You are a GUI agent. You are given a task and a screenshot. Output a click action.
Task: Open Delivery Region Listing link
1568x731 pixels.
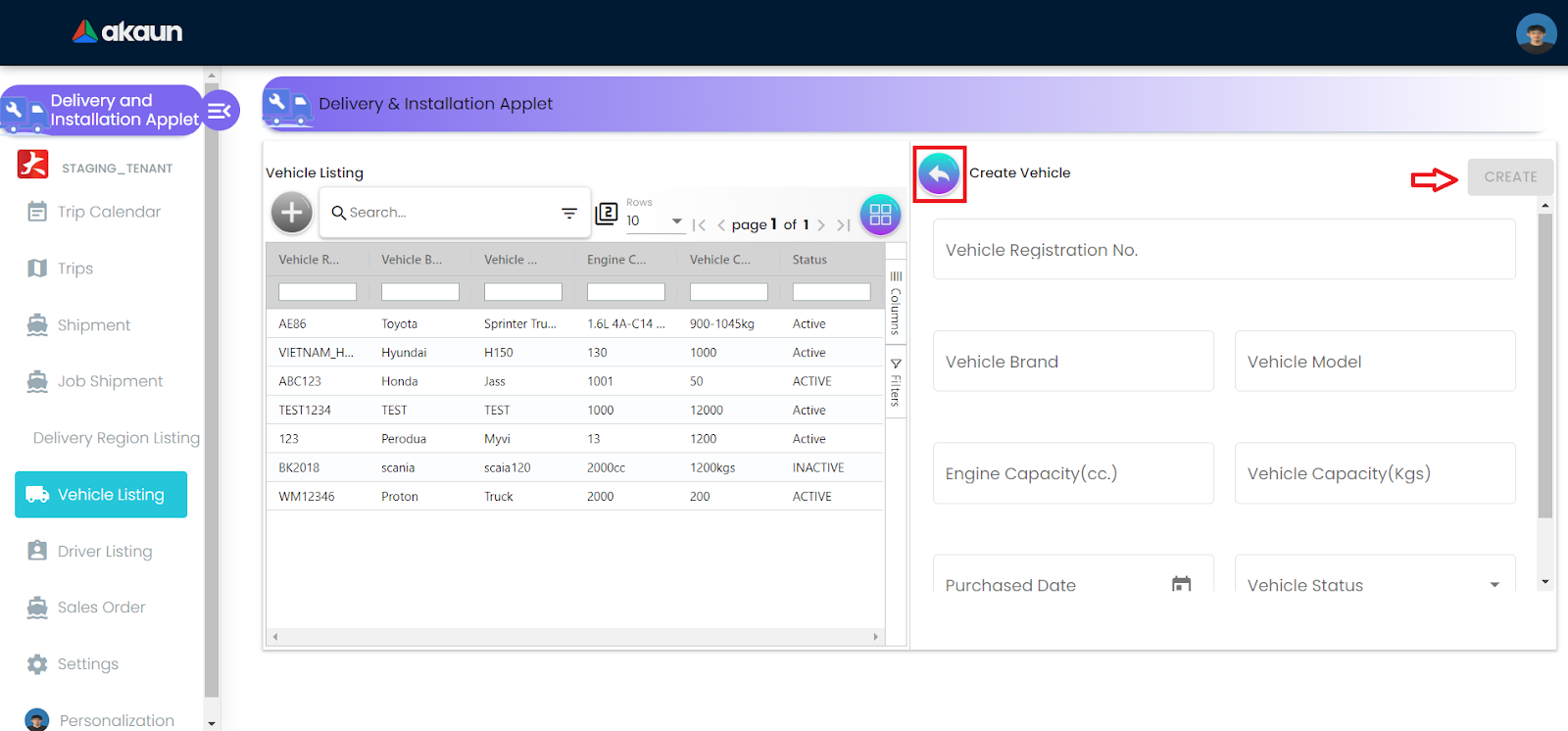point(116,438)
